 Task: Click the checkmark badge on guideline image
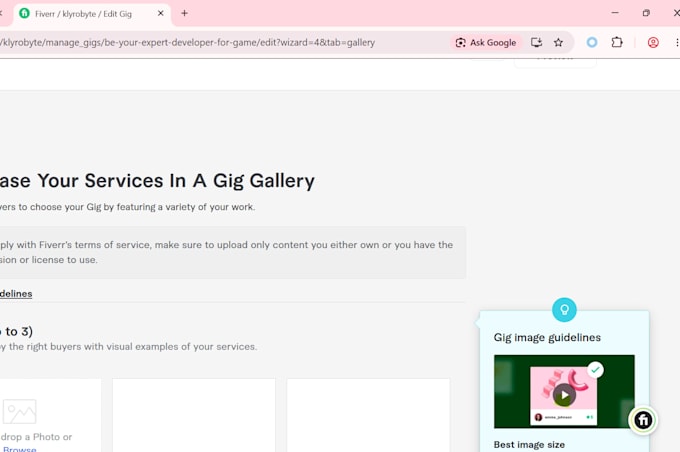(595, 370)
